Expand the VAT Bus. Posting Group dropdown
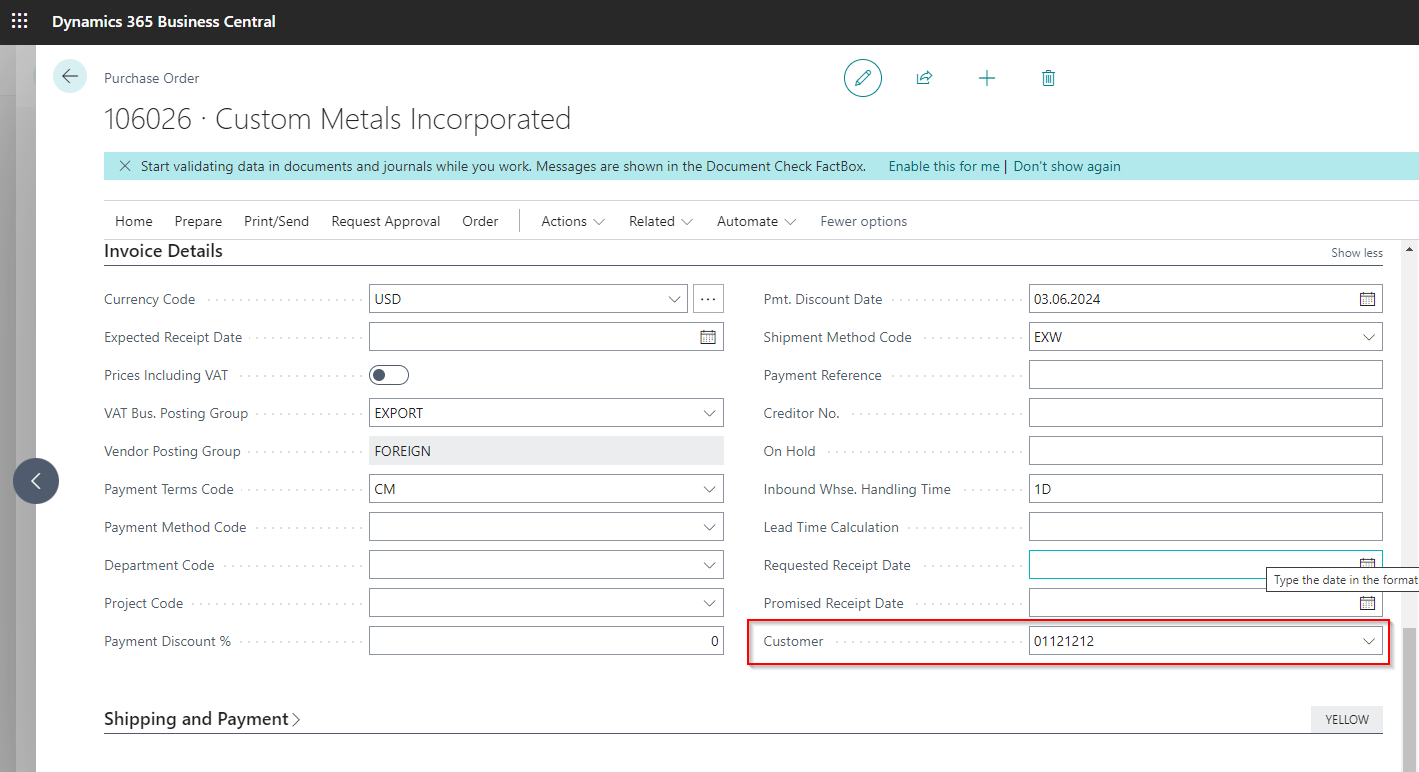 [x=710, y=413]
